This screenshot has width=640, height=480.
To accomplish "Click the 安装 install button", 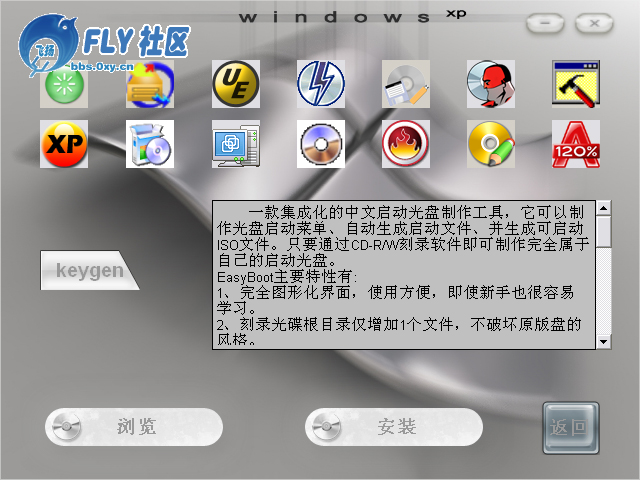I will (x=394, y=427).
